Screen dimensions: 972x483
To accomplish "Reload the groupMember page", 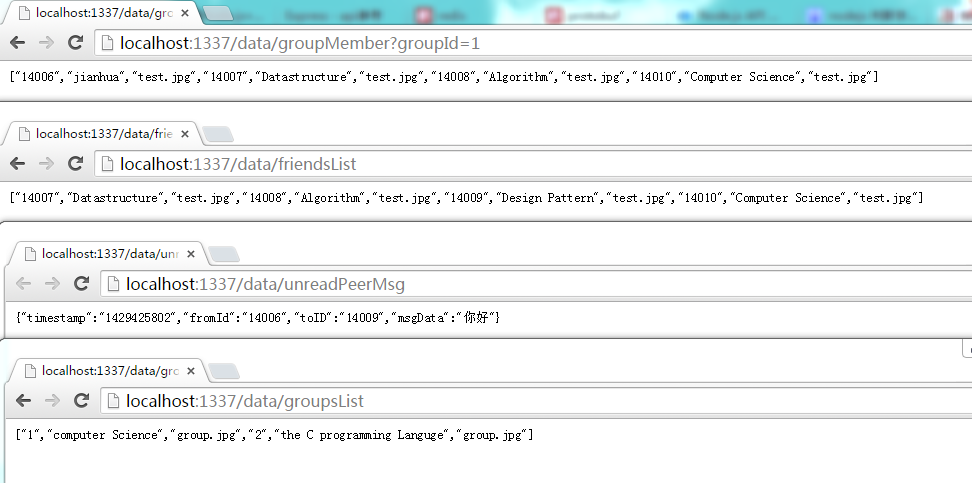I will click(x=75, y=43).
